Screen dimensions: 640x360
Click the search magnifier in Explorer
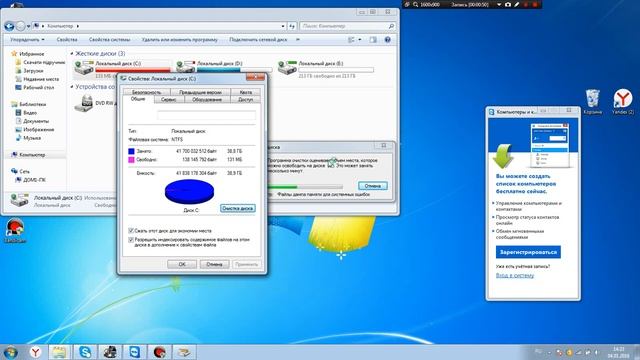[391, 26]
